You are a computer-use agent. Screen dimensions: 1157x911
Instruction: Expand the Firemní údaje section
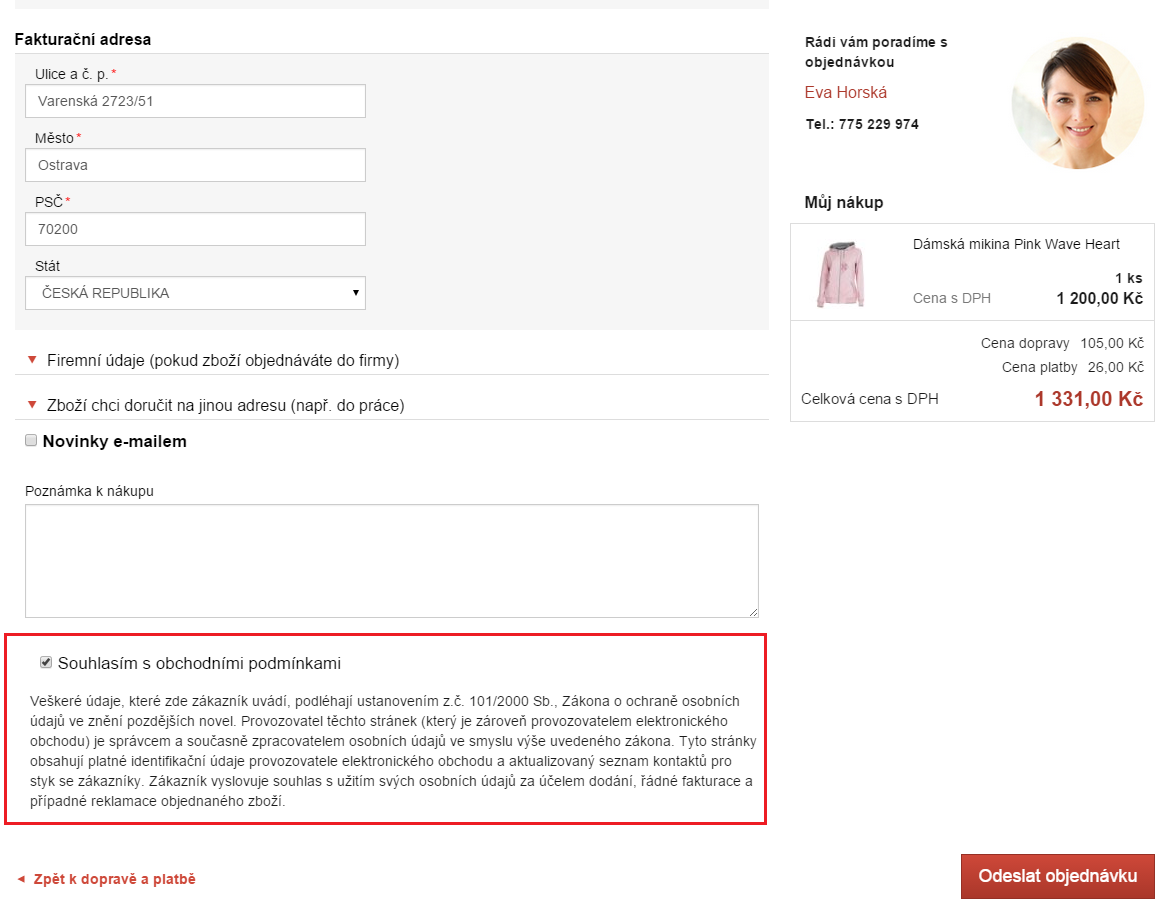[x=223, y=361]
